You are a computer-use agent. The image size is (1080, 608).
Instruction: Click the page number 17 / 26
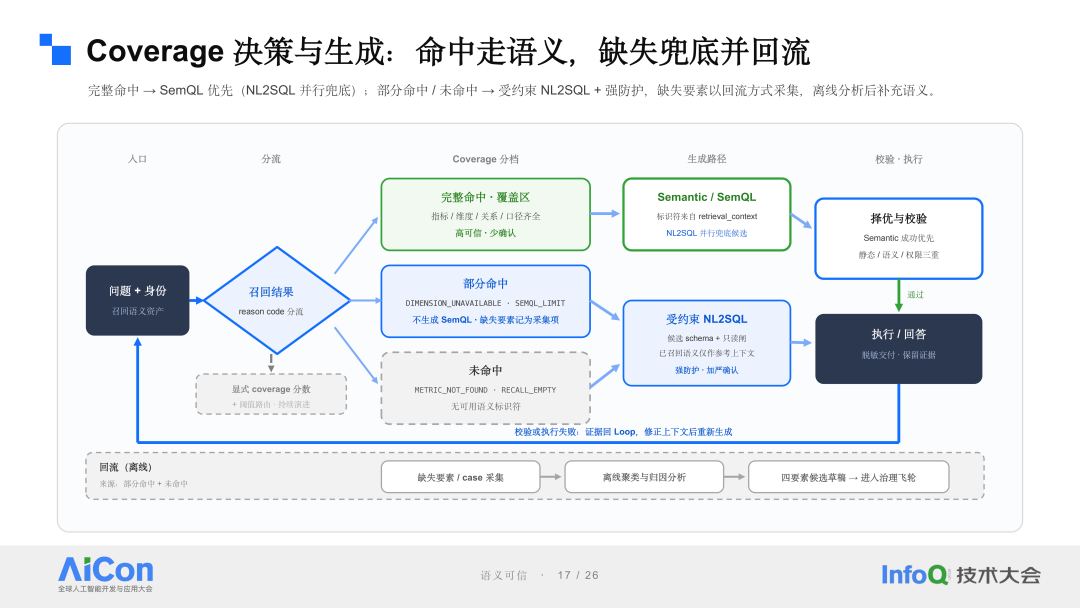click(578, 575)
